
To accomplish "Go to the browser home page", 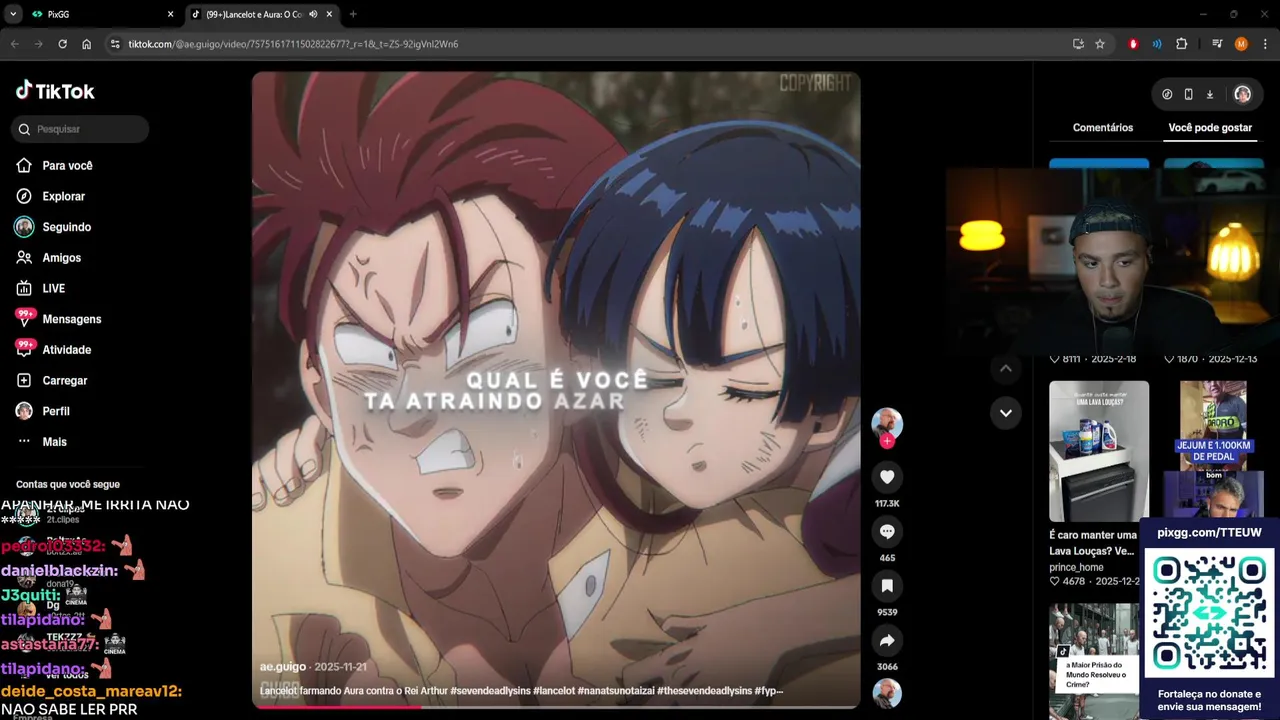I will pyautogui.click(x=87, y=44).
